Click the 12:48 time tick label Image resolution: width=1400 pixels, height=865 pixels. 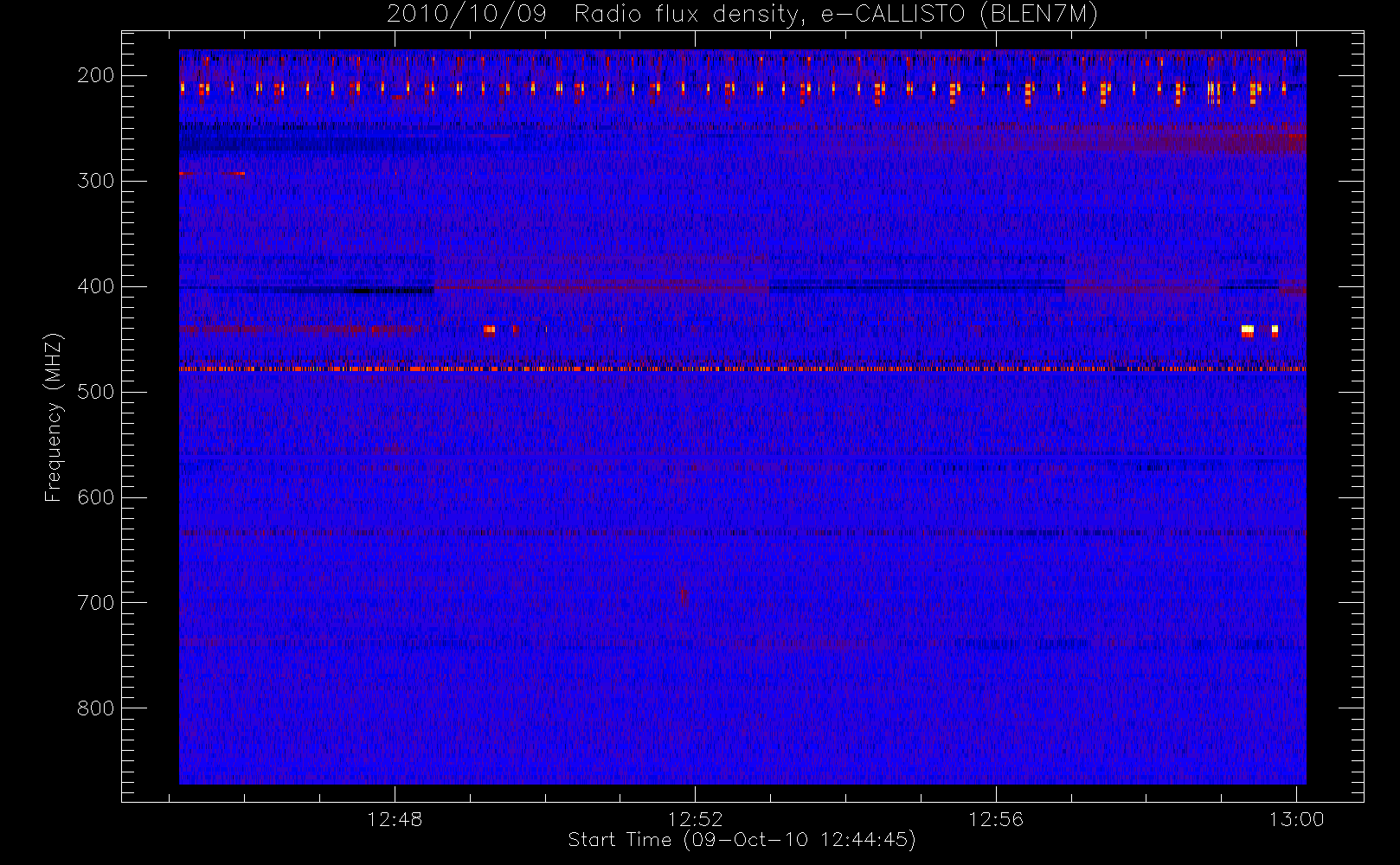coord(395,819)
